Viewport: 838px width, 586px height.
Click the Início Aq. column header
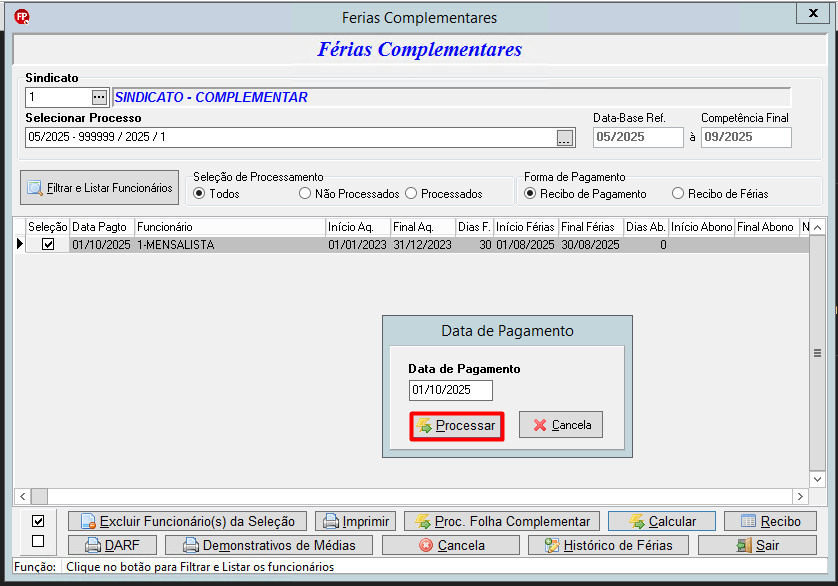point(358,227)
